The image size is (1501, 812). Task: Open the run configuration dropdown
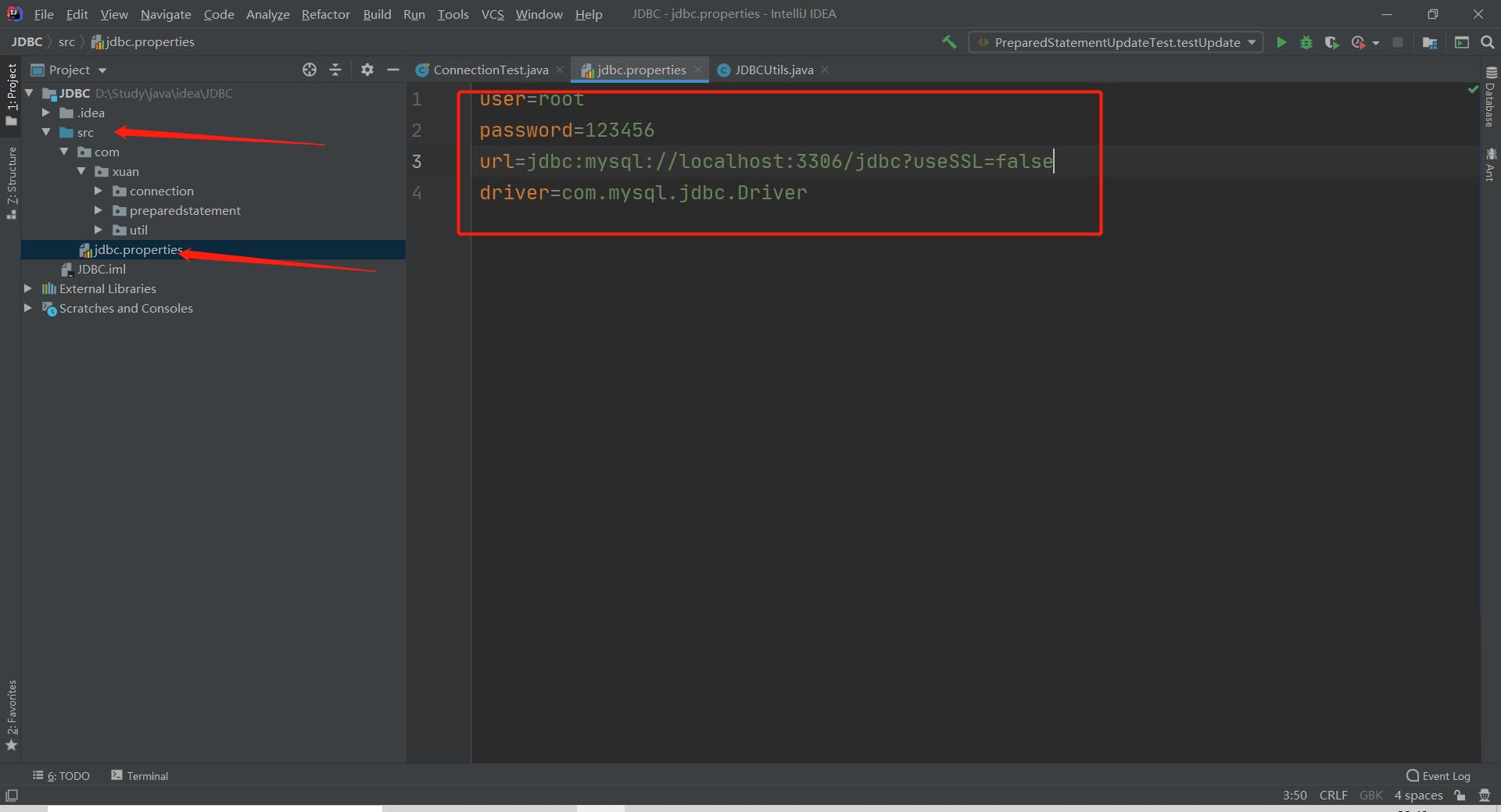(x=1116, y=42)
